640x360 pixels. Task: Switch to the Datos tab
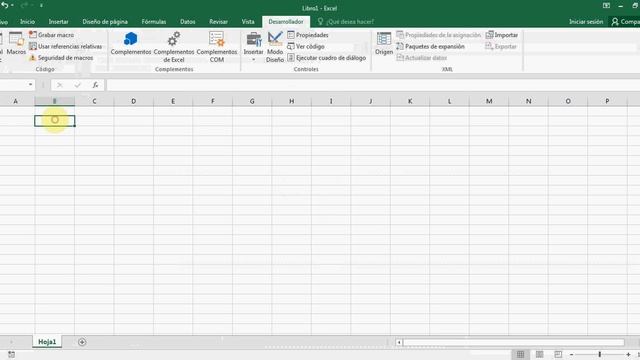tap(187, 22)
